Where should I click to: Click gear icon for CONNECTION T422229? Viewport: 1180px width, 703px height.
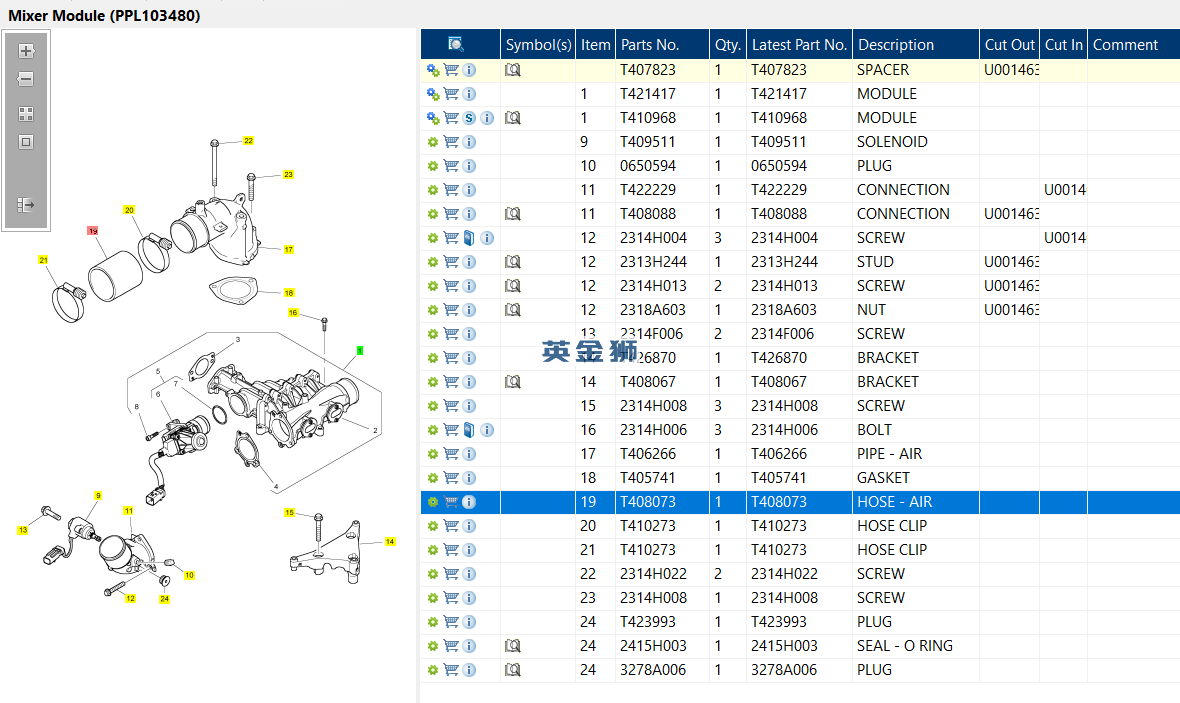[433, 190]
